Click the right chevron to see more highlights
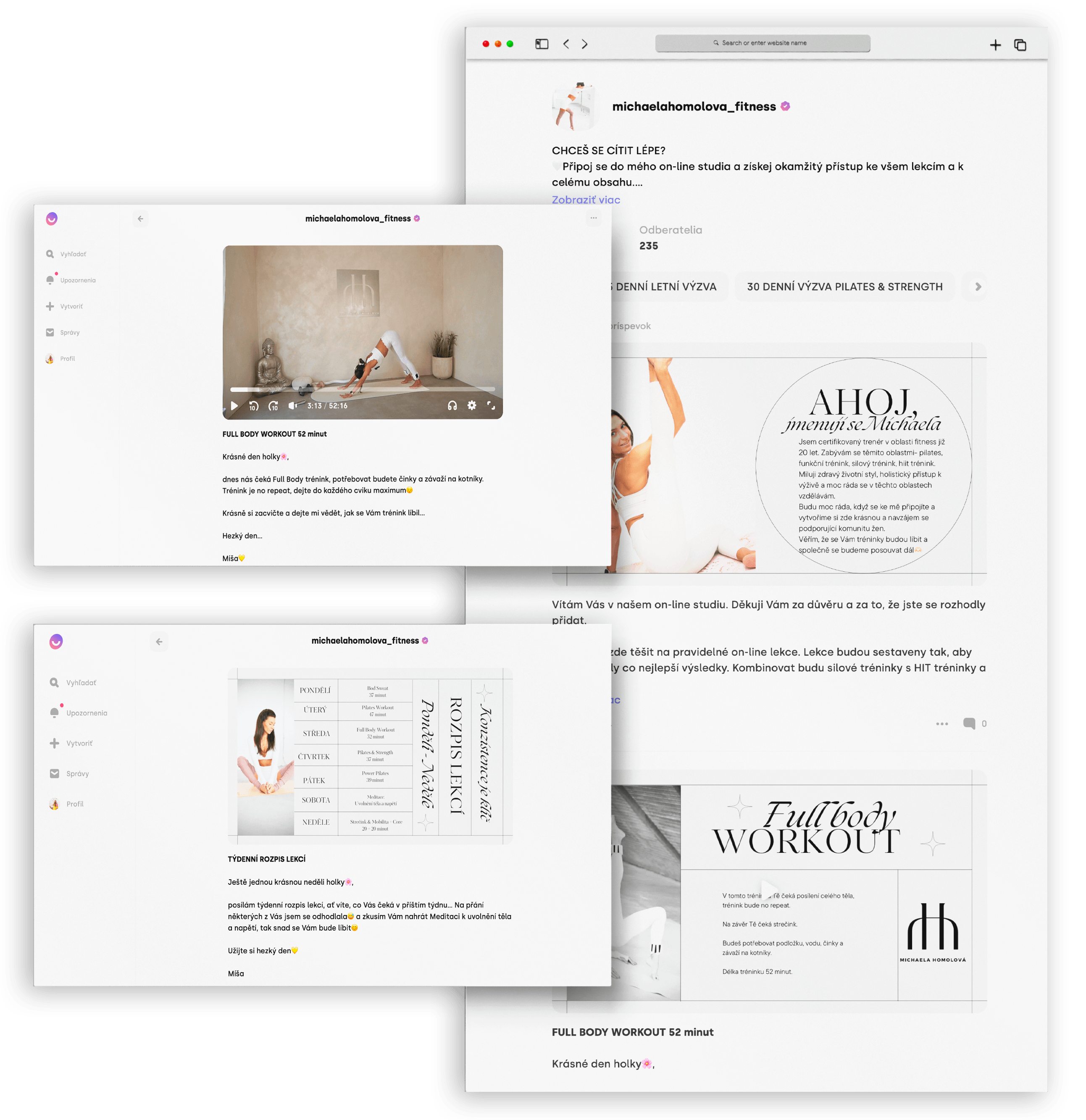The image size is (1086, 1120). 978,287
